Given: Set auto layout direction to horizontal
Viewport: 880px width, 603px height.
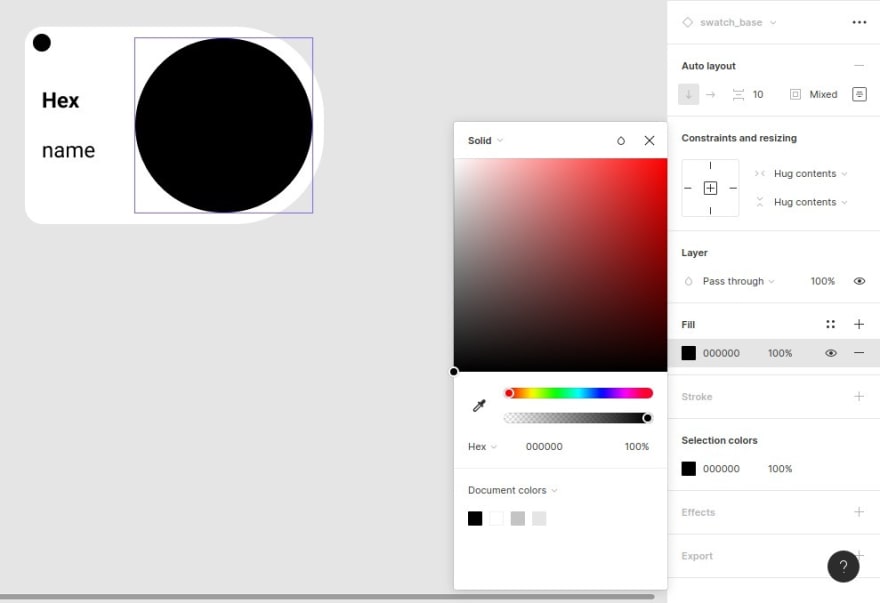Looking at the screenshot, I should tap(711, 94).
